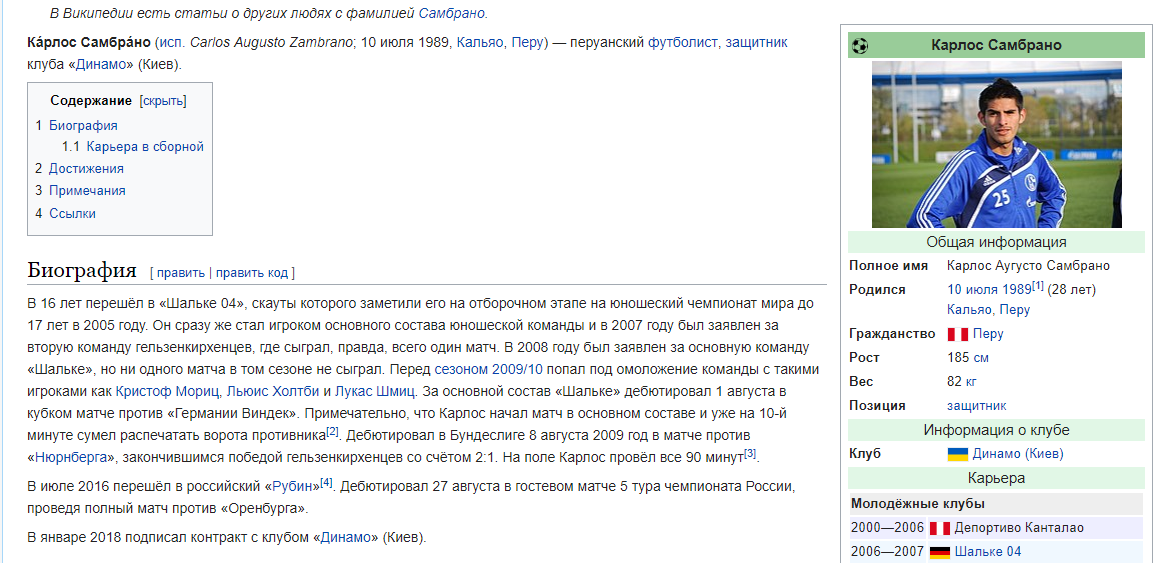This screenshot has width=1155, height=563.
Task: Open Примечания section from contents
Action: (87, 191)
